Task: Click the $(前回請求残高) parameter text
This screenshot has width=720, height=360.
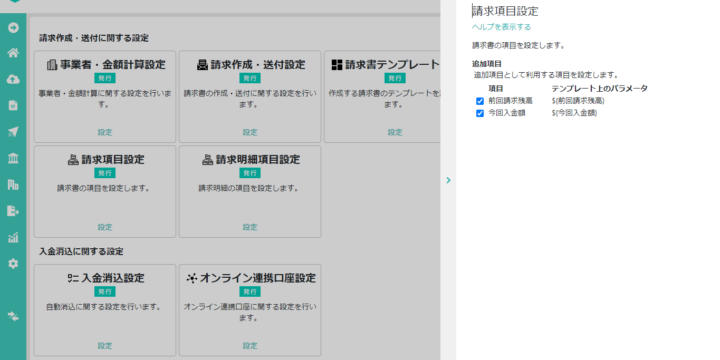Action: 578,101
